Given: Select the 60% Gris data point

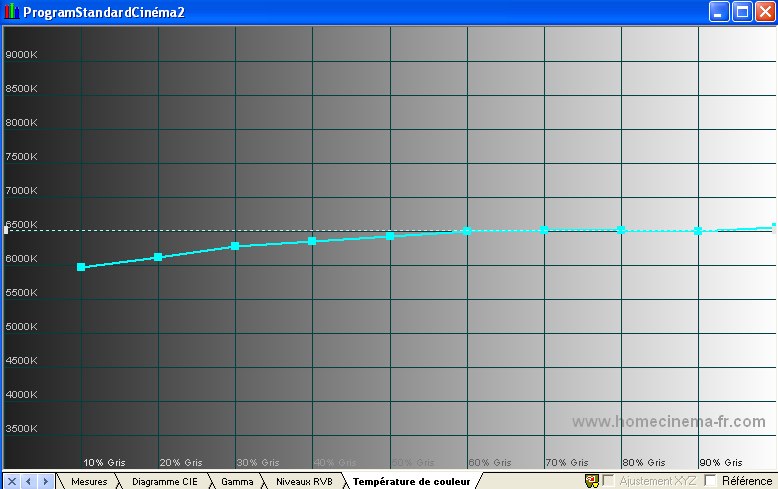Looking at the screenshot, I should coord(467,231).
